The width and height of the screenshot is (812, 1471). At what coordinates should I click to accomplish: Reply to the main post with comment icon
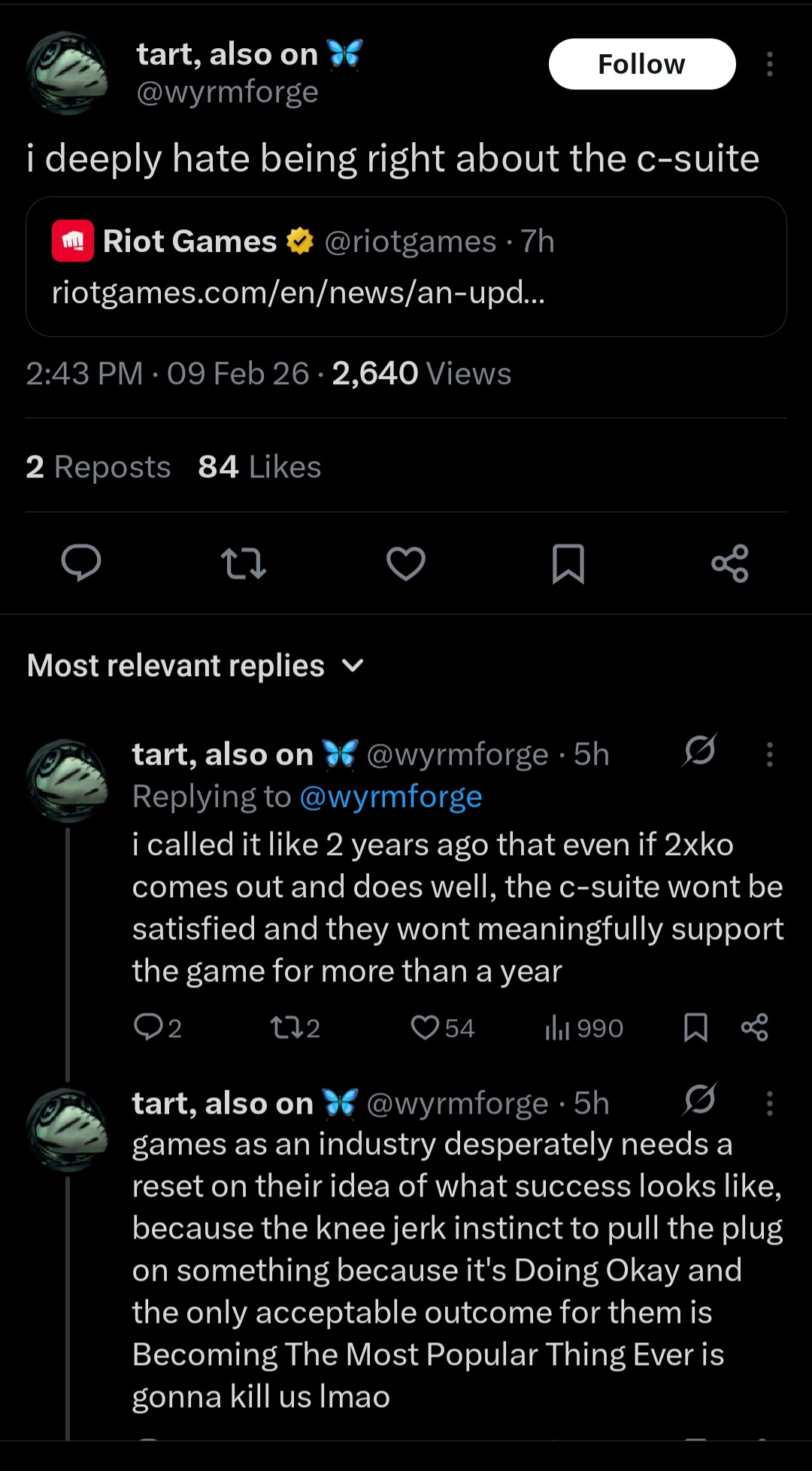point(81,563)
